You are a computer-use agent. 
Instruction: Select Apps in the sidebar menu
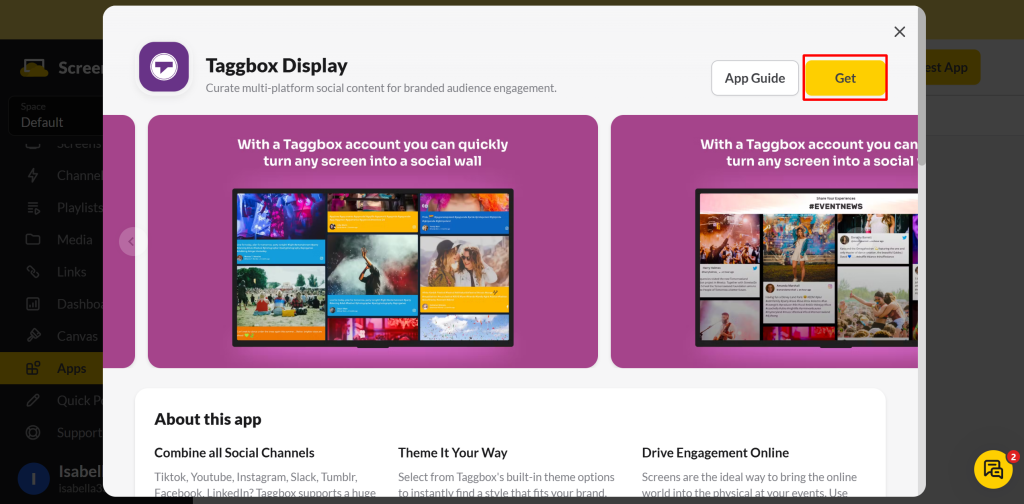pyautogui.click(x=52, y=368)
